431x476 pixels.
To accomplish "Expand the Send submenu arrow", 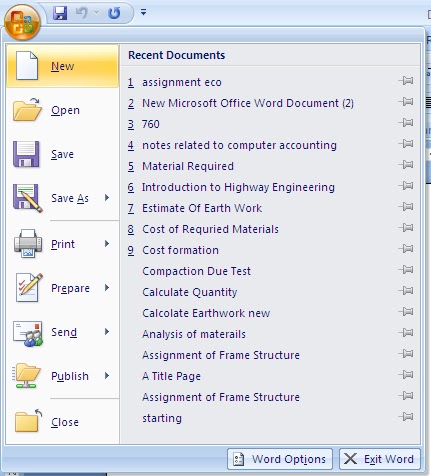I will [107, 332].
